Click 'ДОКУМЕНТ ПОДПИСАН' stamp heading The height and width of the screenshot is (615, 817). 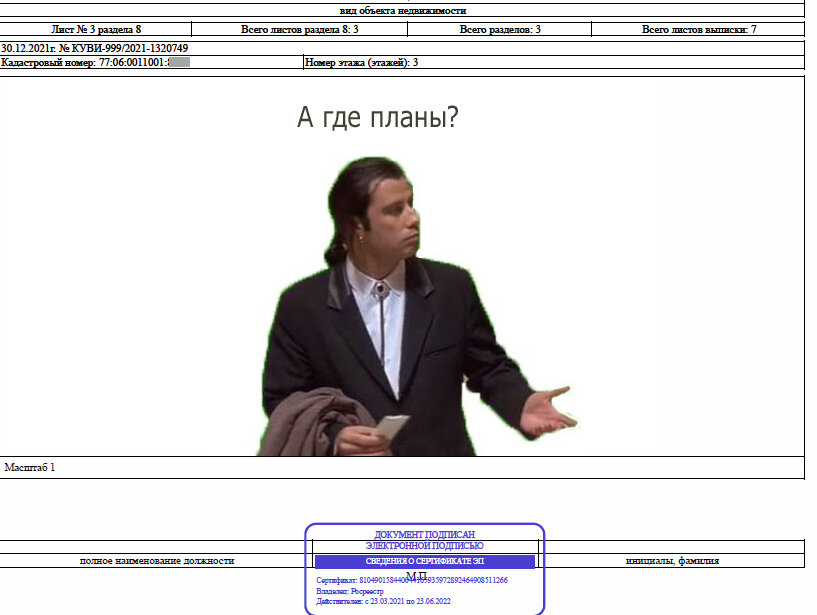click(x=425, y=534)
